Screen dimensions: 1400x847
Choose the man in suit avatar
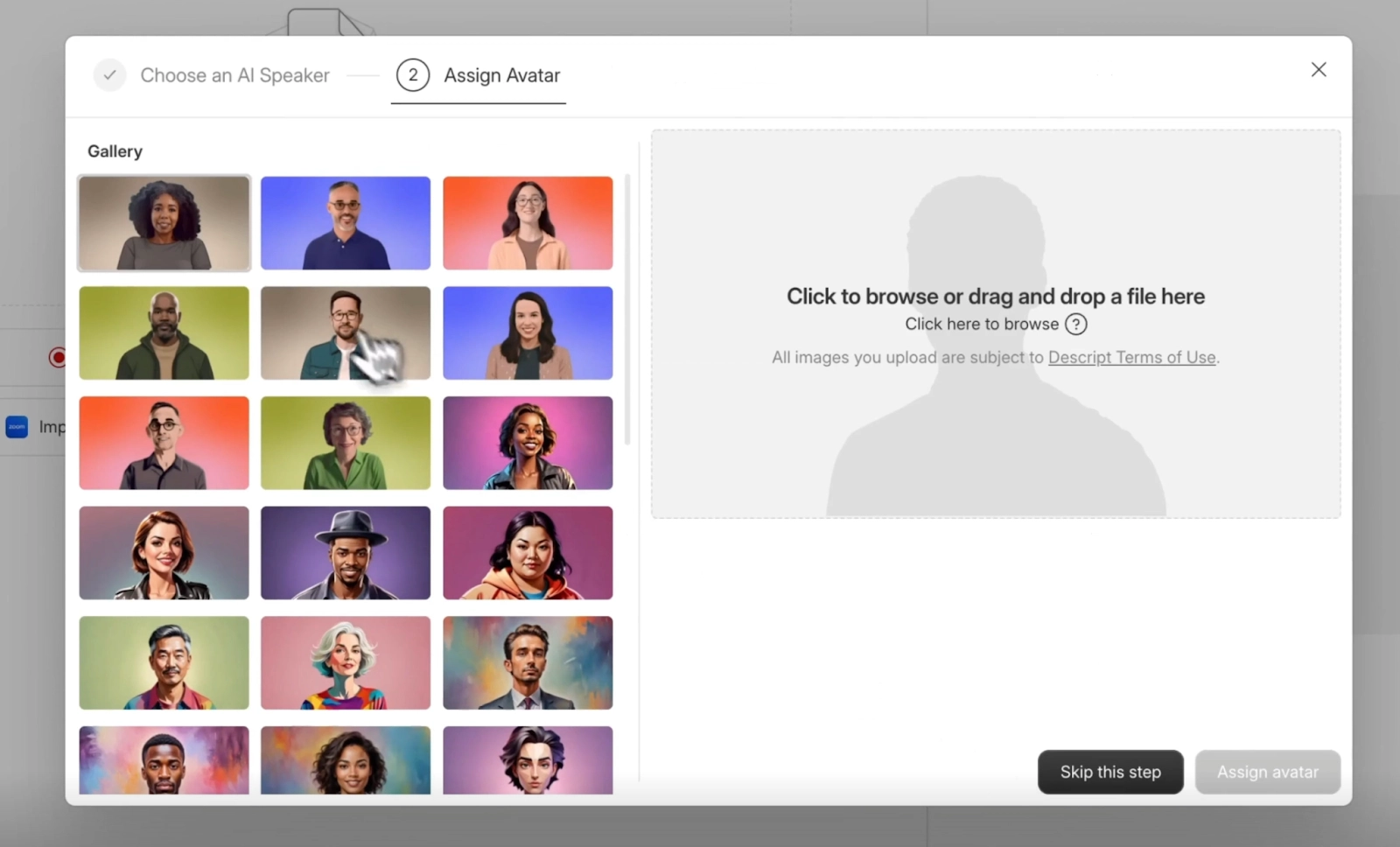coord(528,662)
